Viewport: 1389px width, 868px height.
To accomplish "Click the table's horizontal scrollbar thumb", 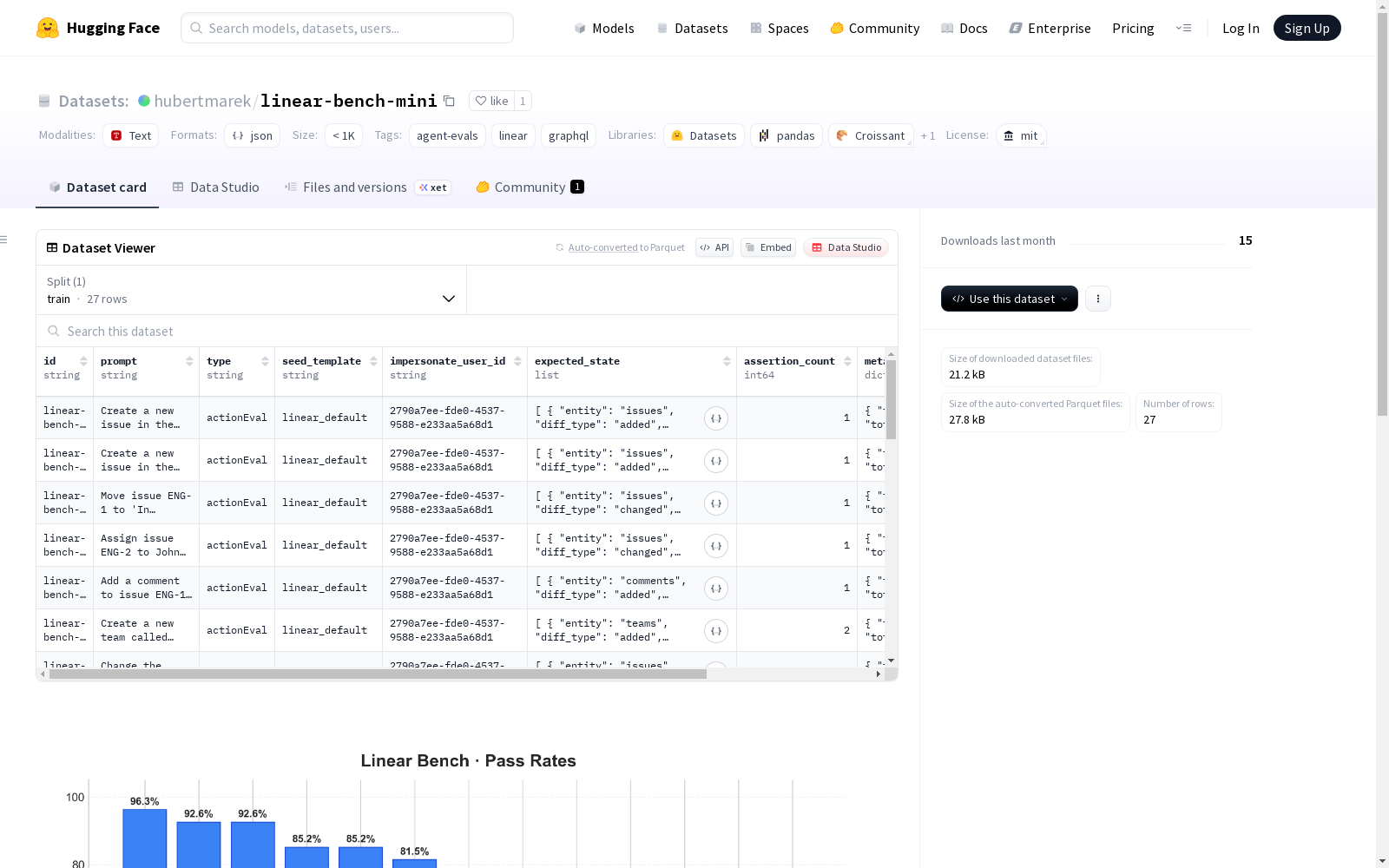I will tap(378, 674).
